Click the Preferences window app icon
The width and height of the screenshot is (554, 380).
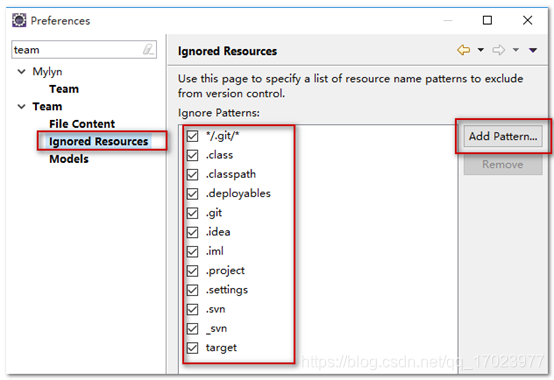tap(19, 20)
